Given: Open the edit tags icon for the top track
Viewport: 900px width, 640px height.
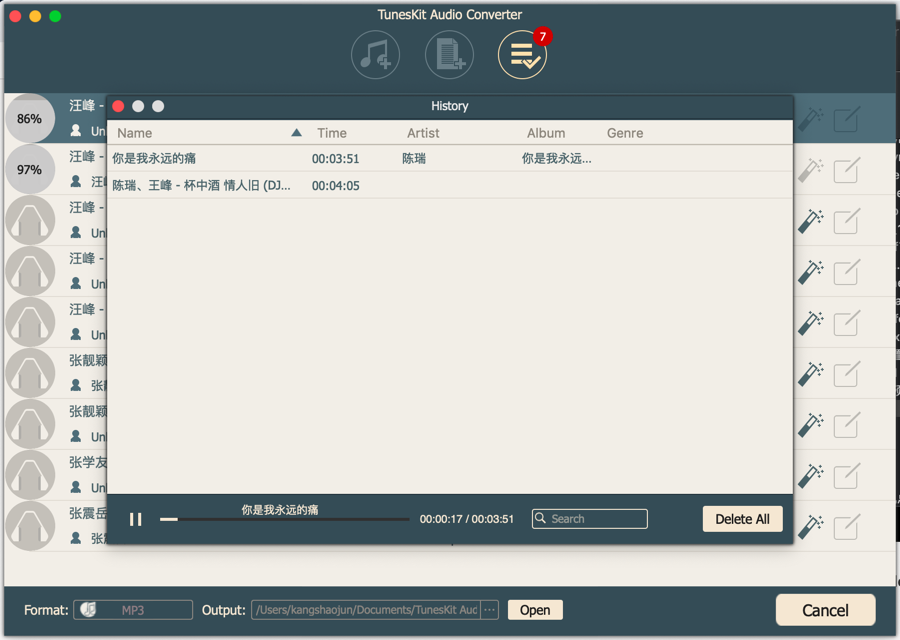Looking at the screenshot, I should tap(845, 119).
